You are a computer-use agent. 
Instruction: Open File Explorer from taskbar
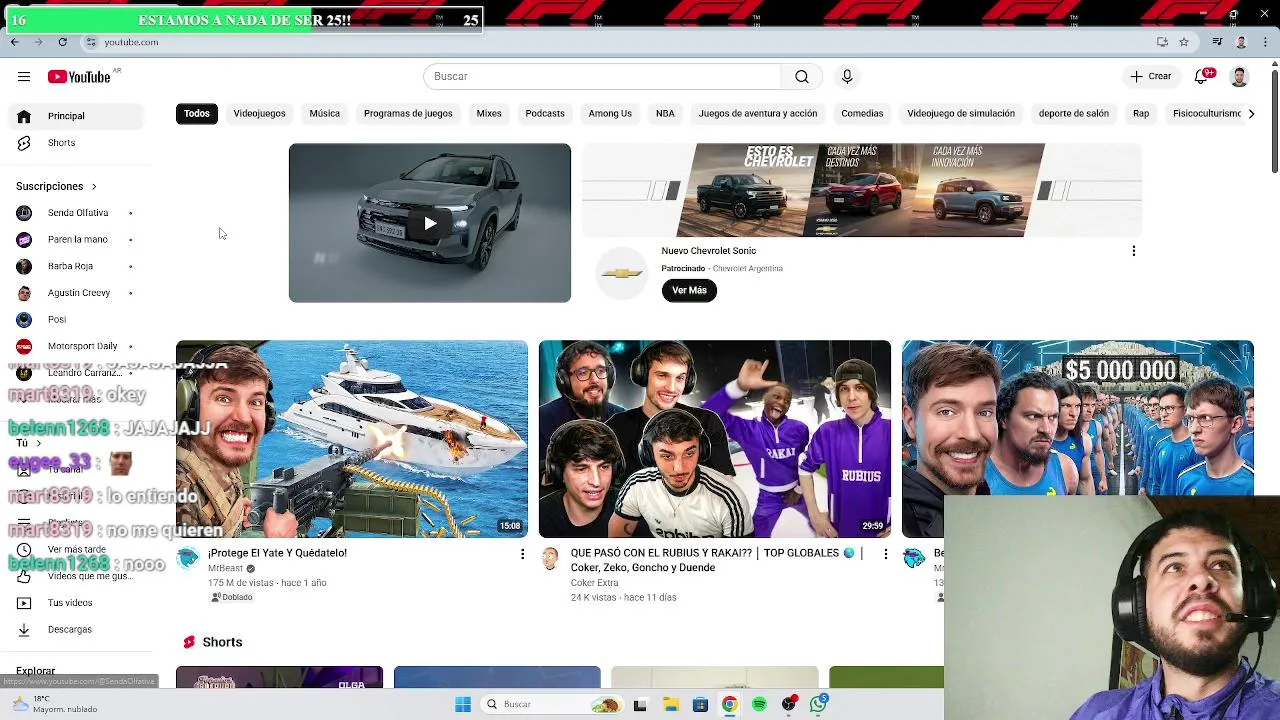(x=670, y=704)
